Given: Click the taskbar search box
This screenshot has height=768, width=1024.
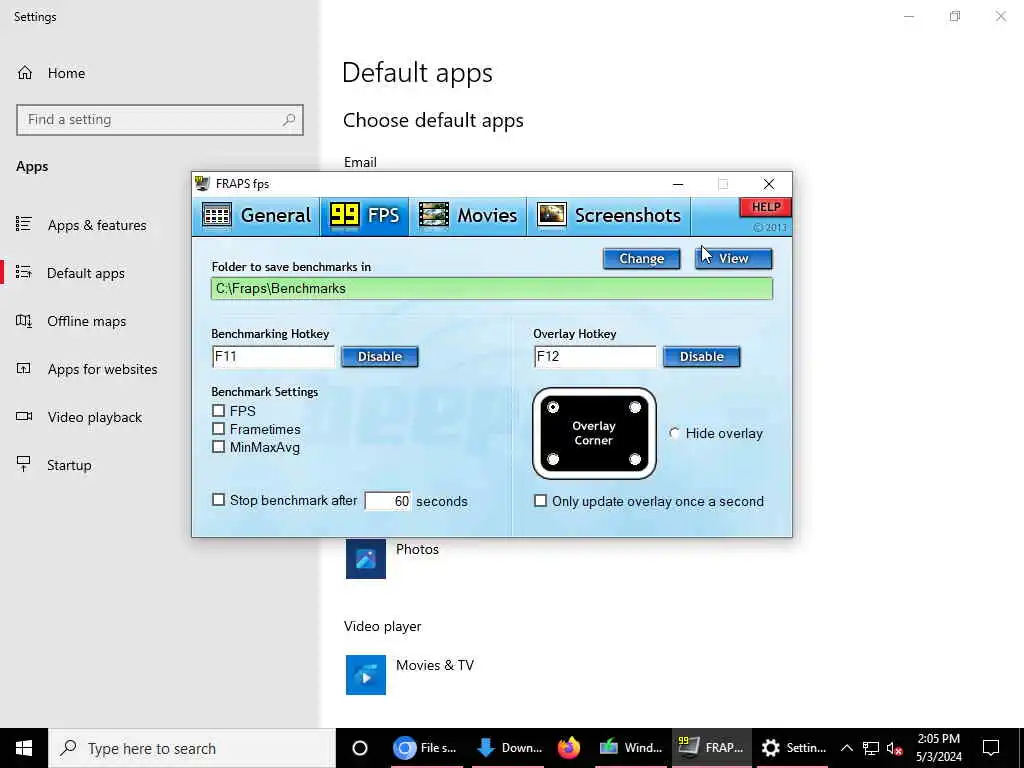Looking at the screenshot, I should [192, 748].
